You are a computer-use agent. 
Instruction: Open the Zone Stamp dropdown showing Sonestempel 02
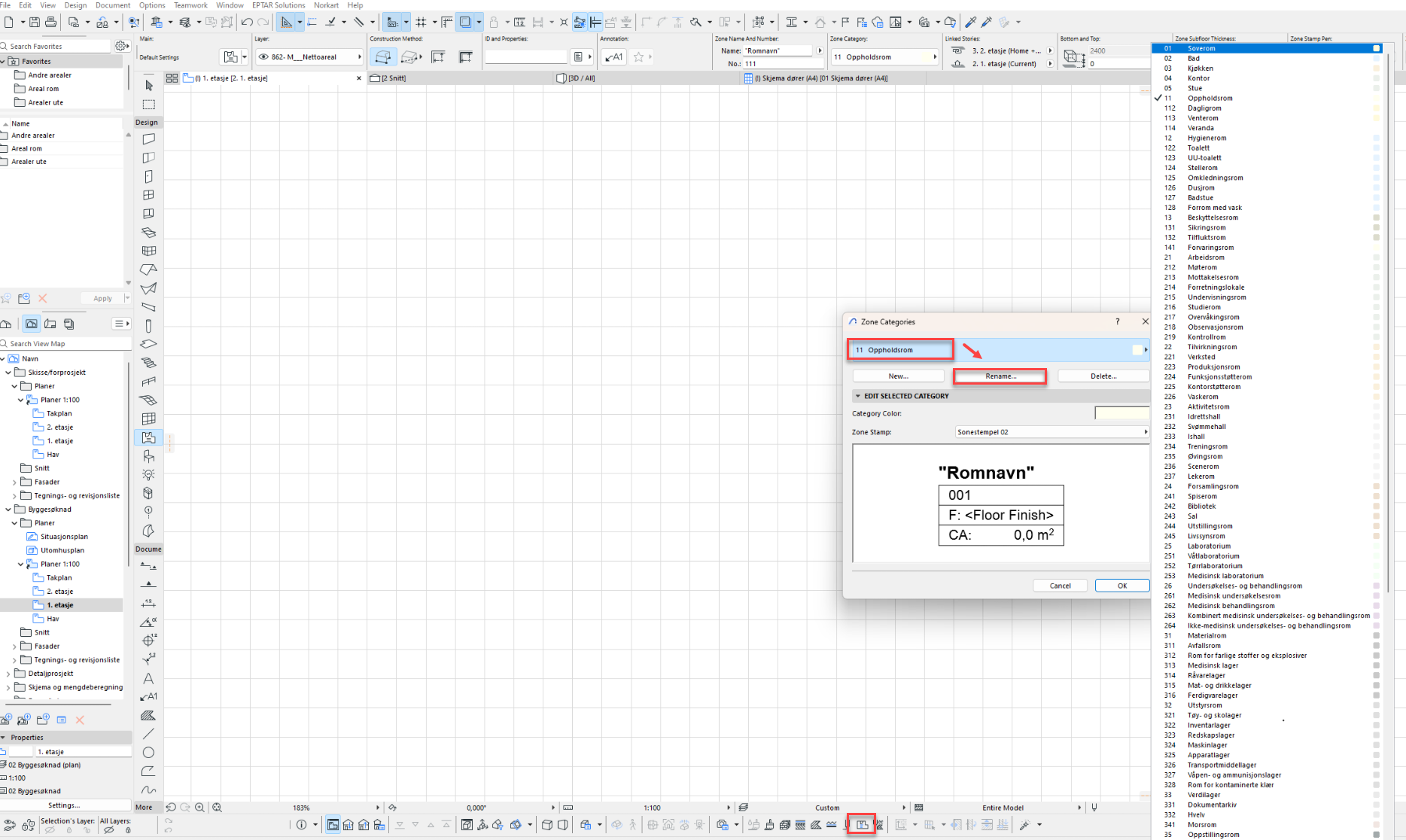coord(1051,432)
